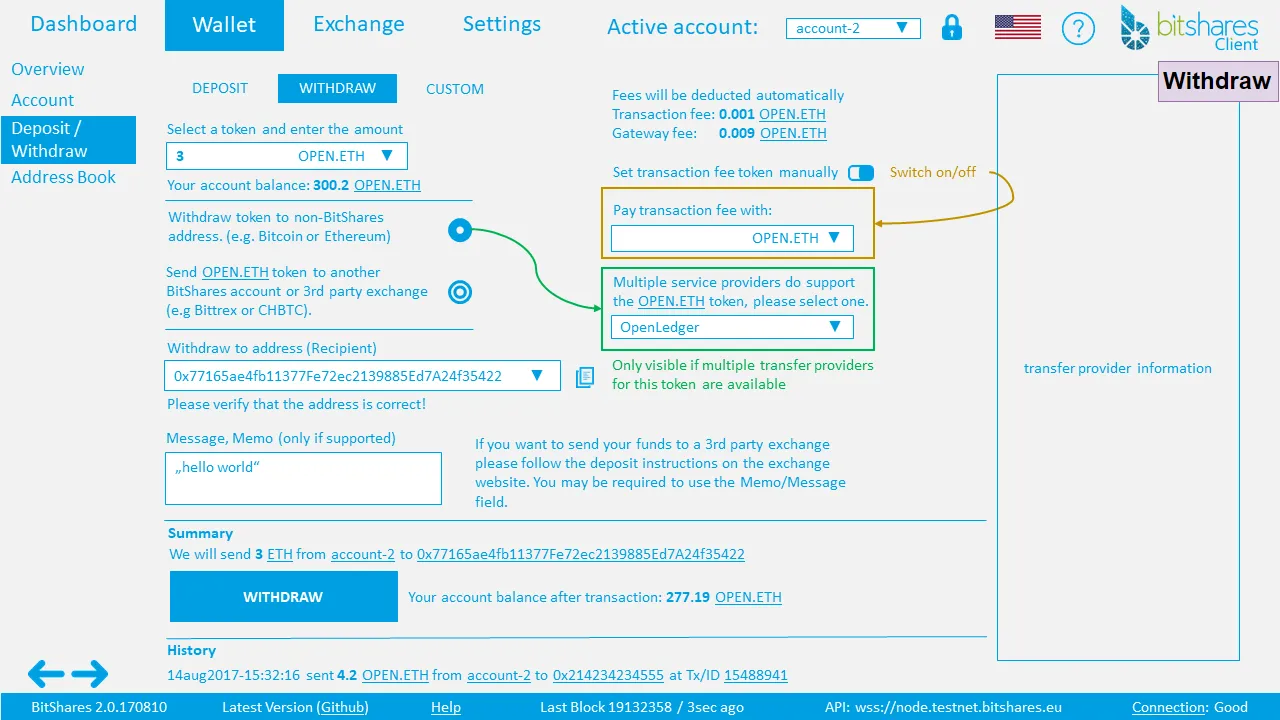This screenshot has height=720, width=1280.
Task: Click the copy address icon beside recipient field
Action: coord(585,377)
